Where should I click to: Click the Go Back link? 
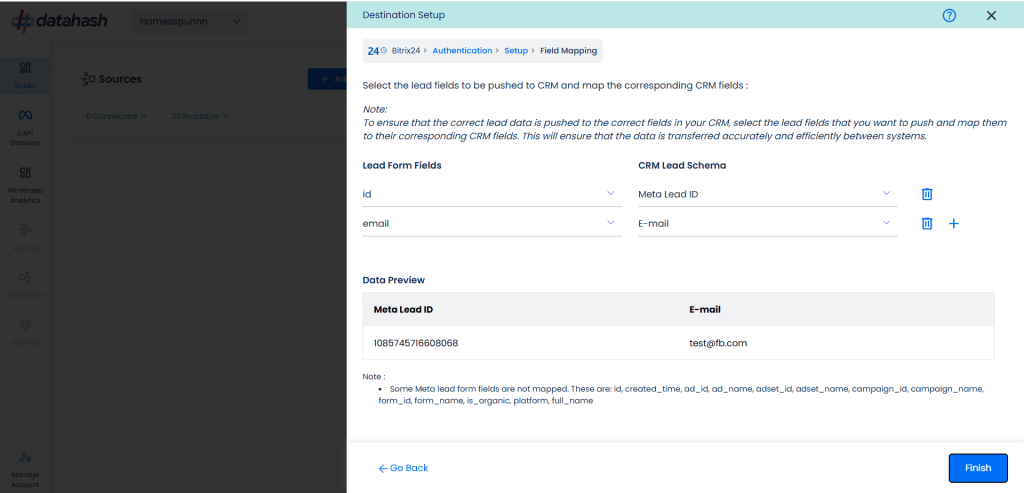coord(404,468)
